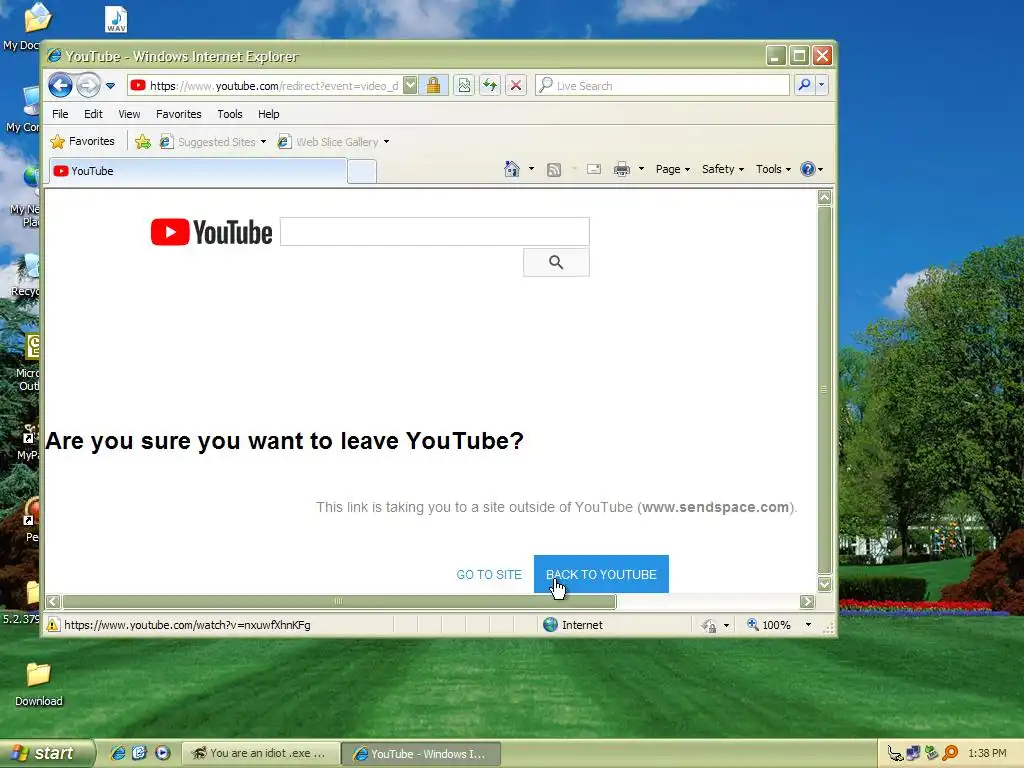Open Suggested Sites link
Viewport: 1024px width, 768px height.
[213, 142]
